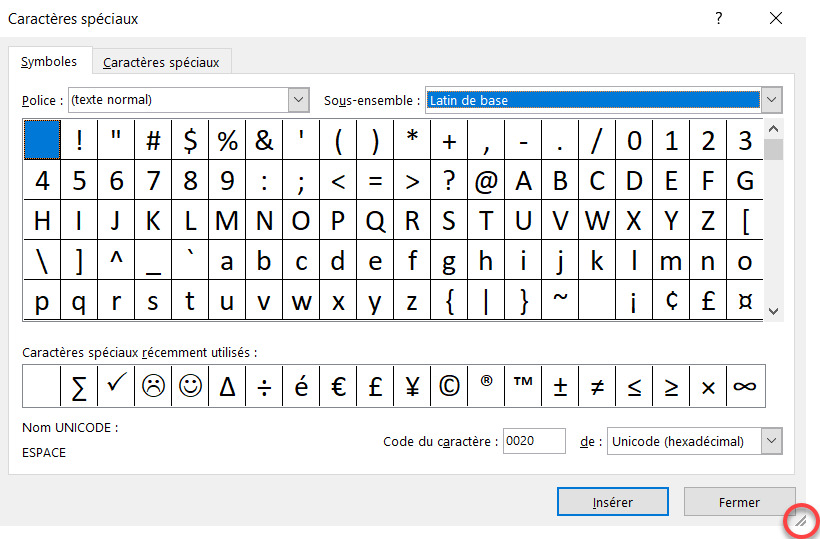Select the currency sign ¤ in the grid
820x539 pixels.
745,300
